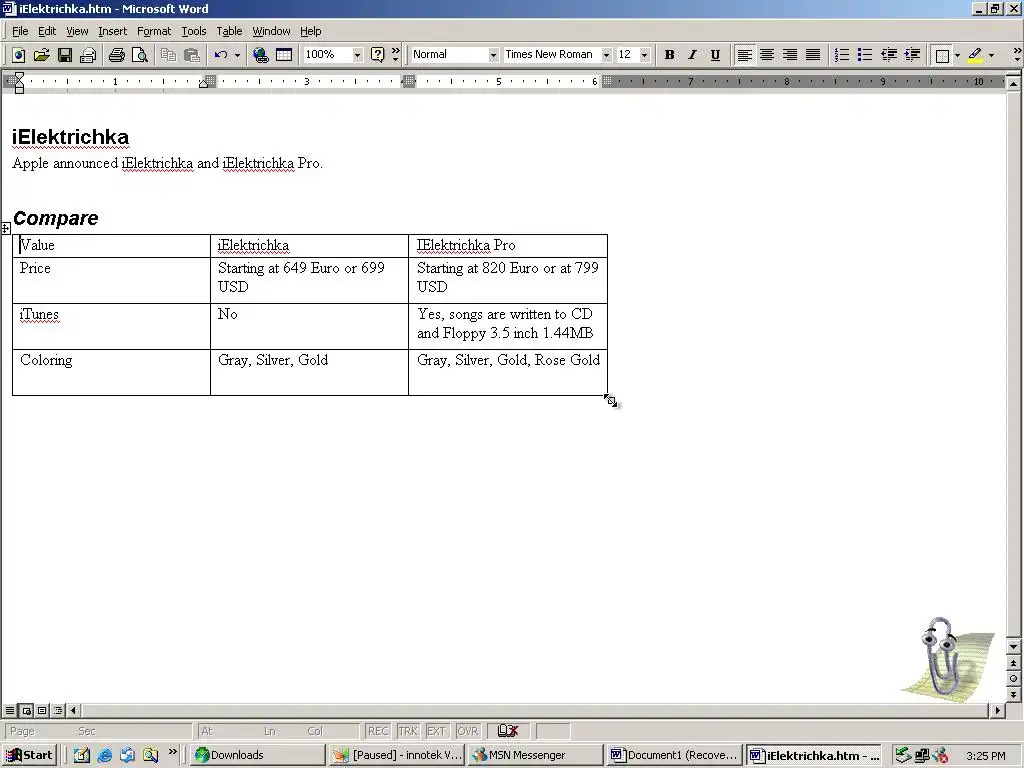The image size is (1024, 768).
Task: Open the Format menu
Action: coord(153,31)
